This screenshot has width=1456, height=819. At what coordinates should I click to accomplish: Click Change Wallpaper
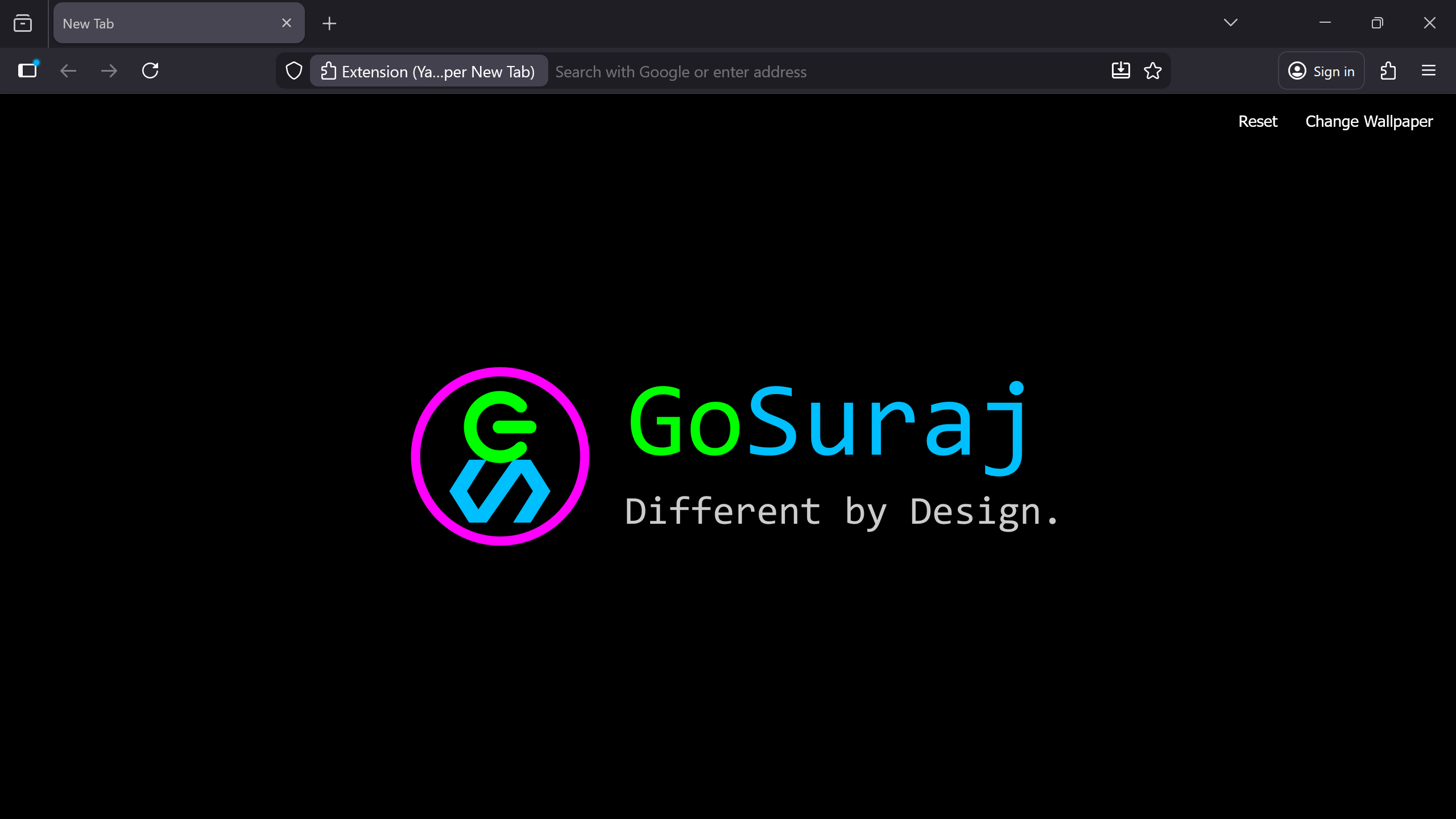tap(1368, 121)
